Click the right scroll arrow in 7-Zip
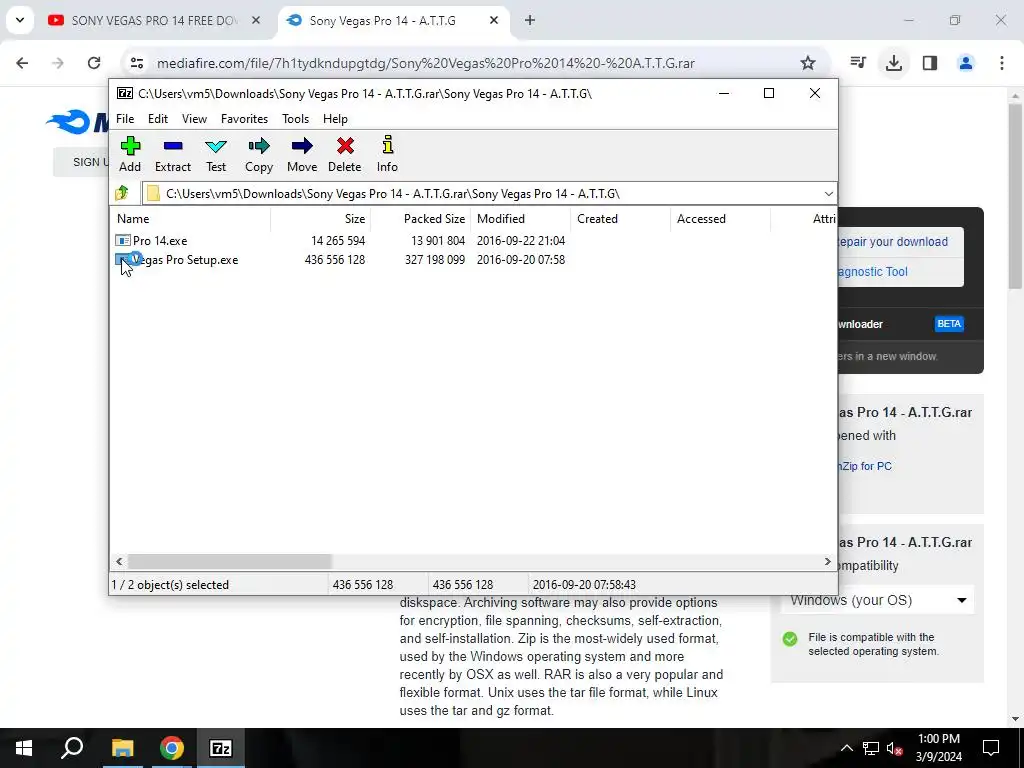 [827, 562]
